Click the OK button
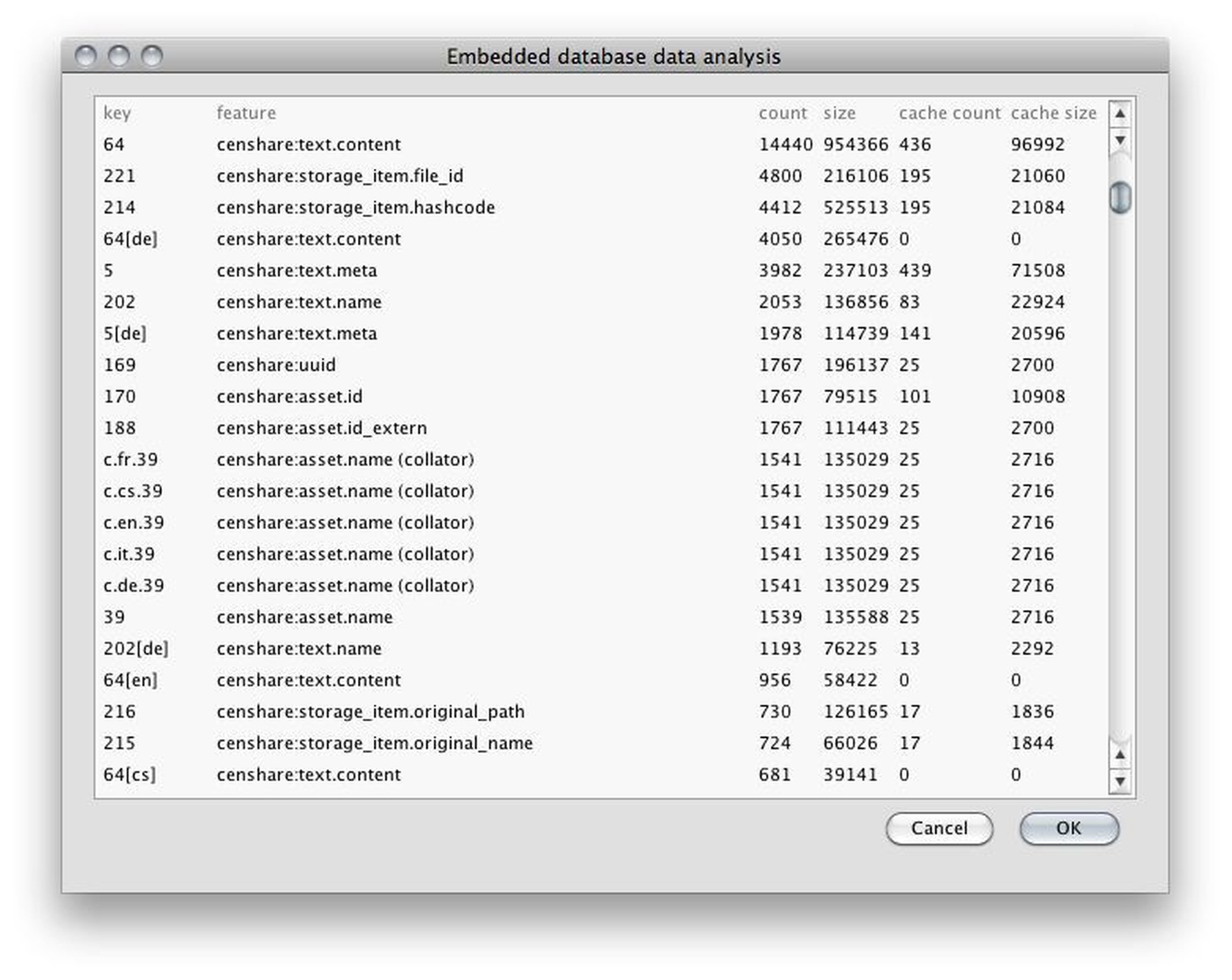Screen dimensions: 1232x980 1069,828
